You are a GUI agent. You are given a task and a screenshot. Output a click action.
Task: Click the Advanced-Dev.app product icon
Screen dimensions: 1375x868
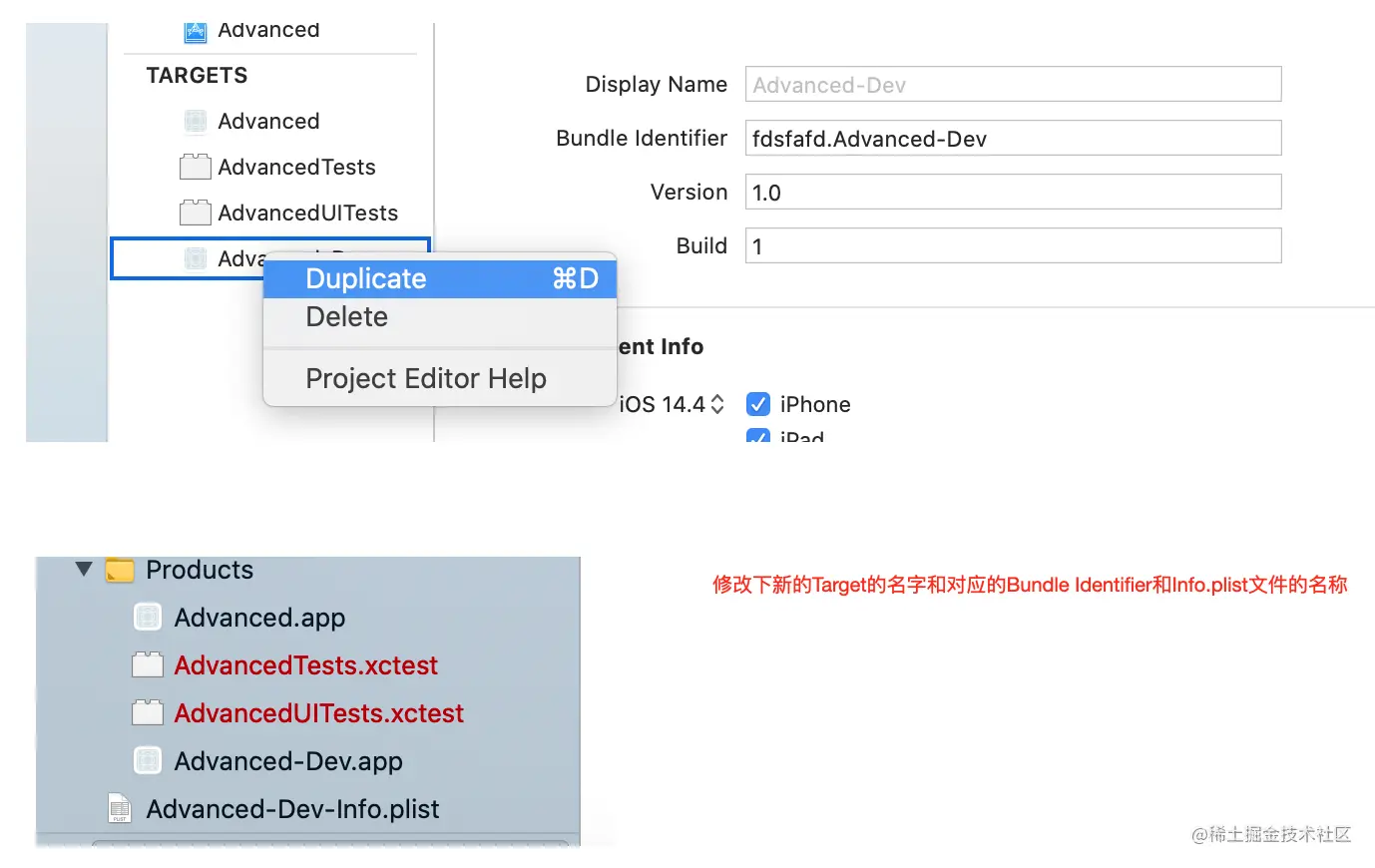click(x=148, y=761)
